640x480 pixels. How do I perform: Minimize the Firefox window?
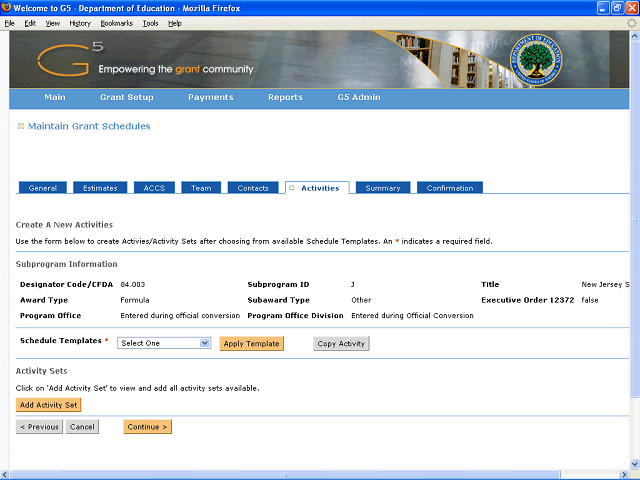pyautogui.click(x=603, y=8)
